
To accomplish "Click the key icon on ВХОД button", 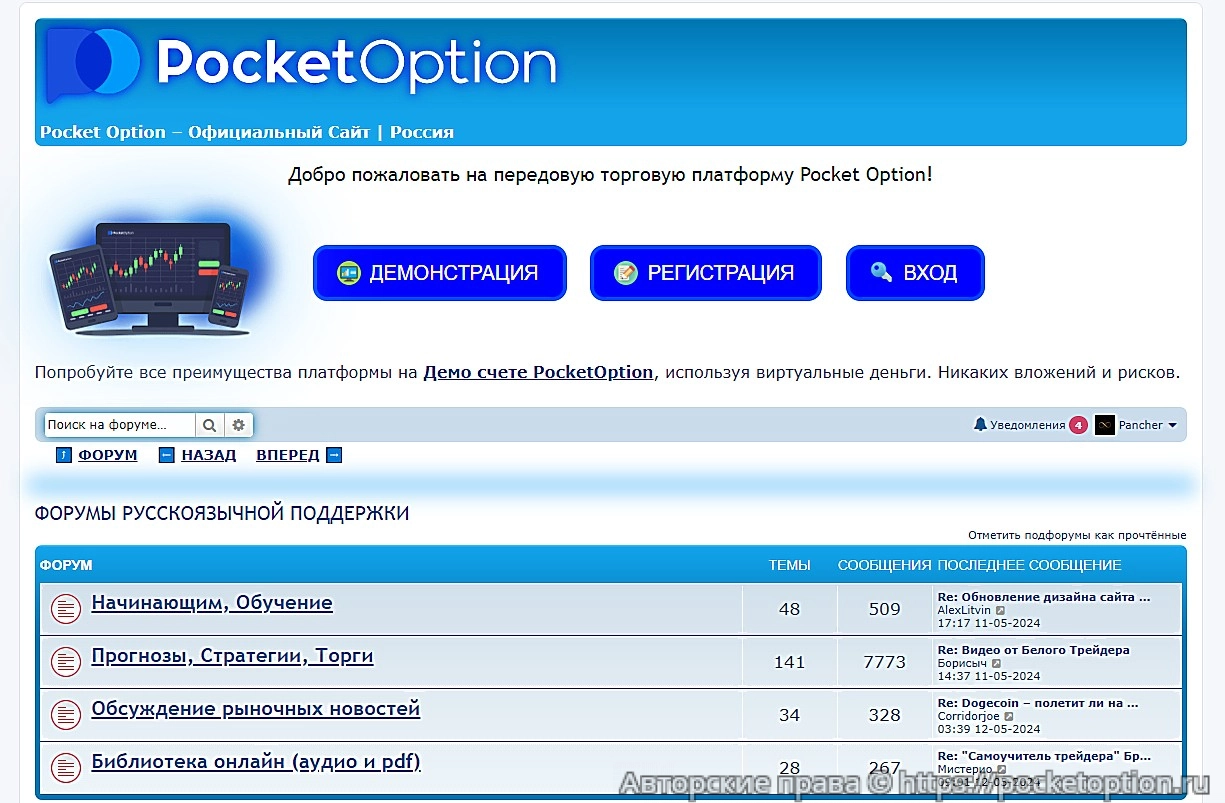I will pyautogui.click(x=880, y=271).
